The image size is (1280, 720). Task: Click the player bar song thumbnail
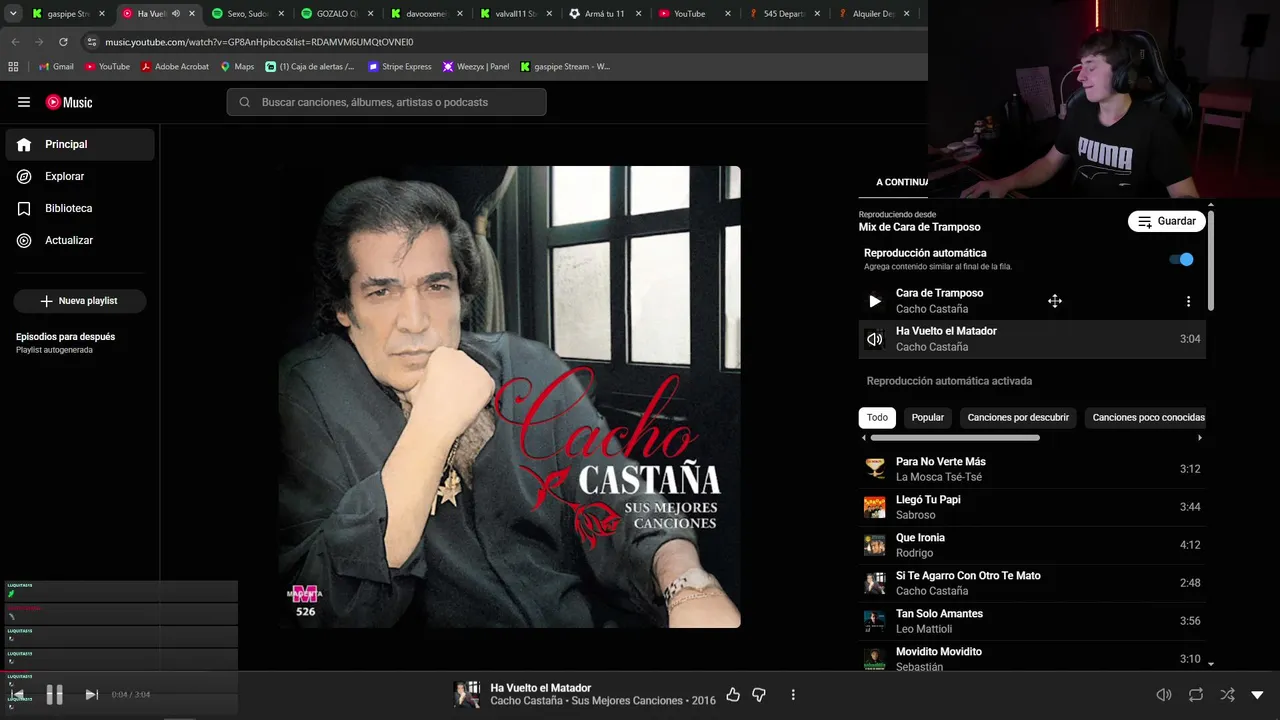(467, 695)
